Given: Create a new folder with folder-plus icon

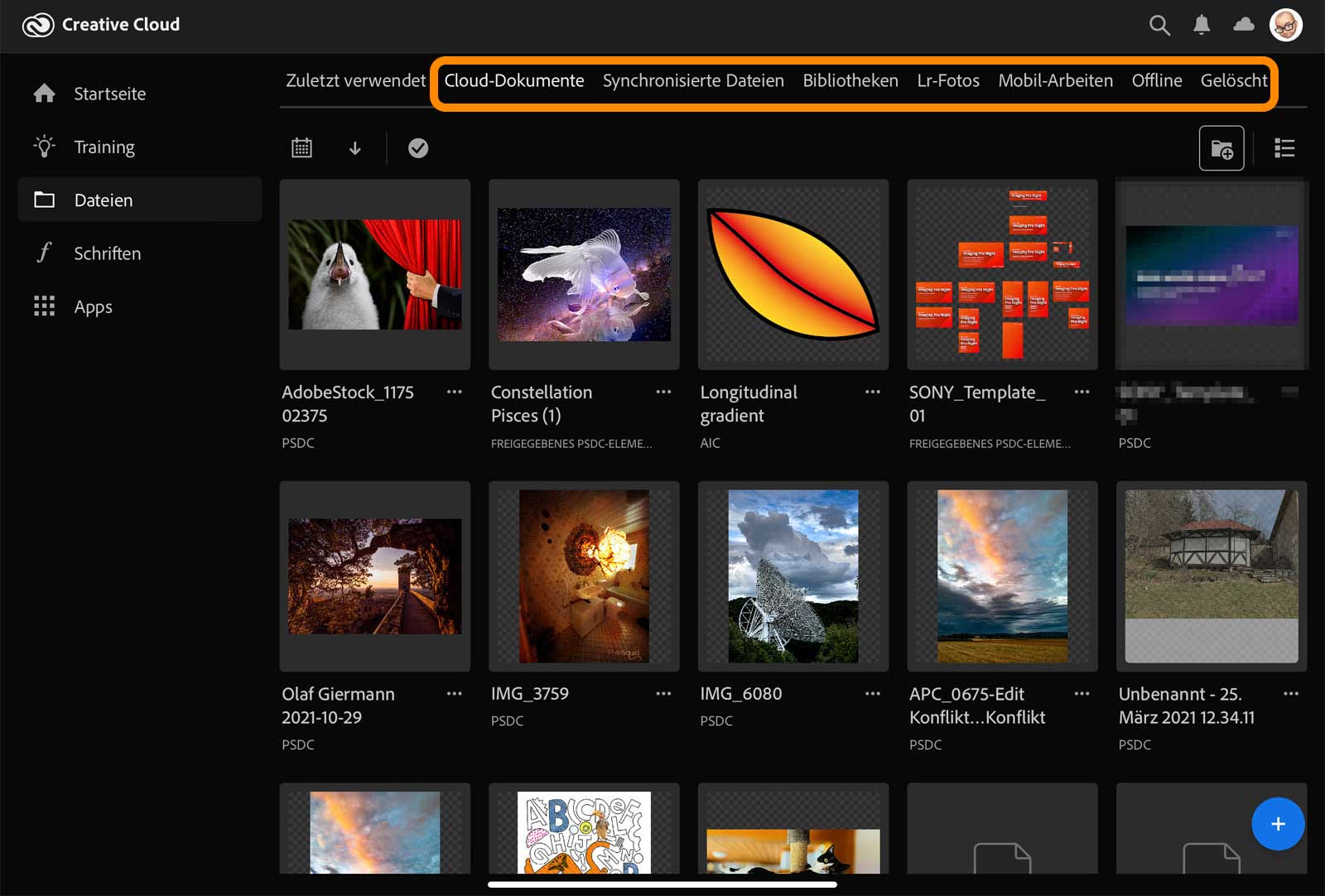Looking at the screenshot, I should [x=1221, y=148].
